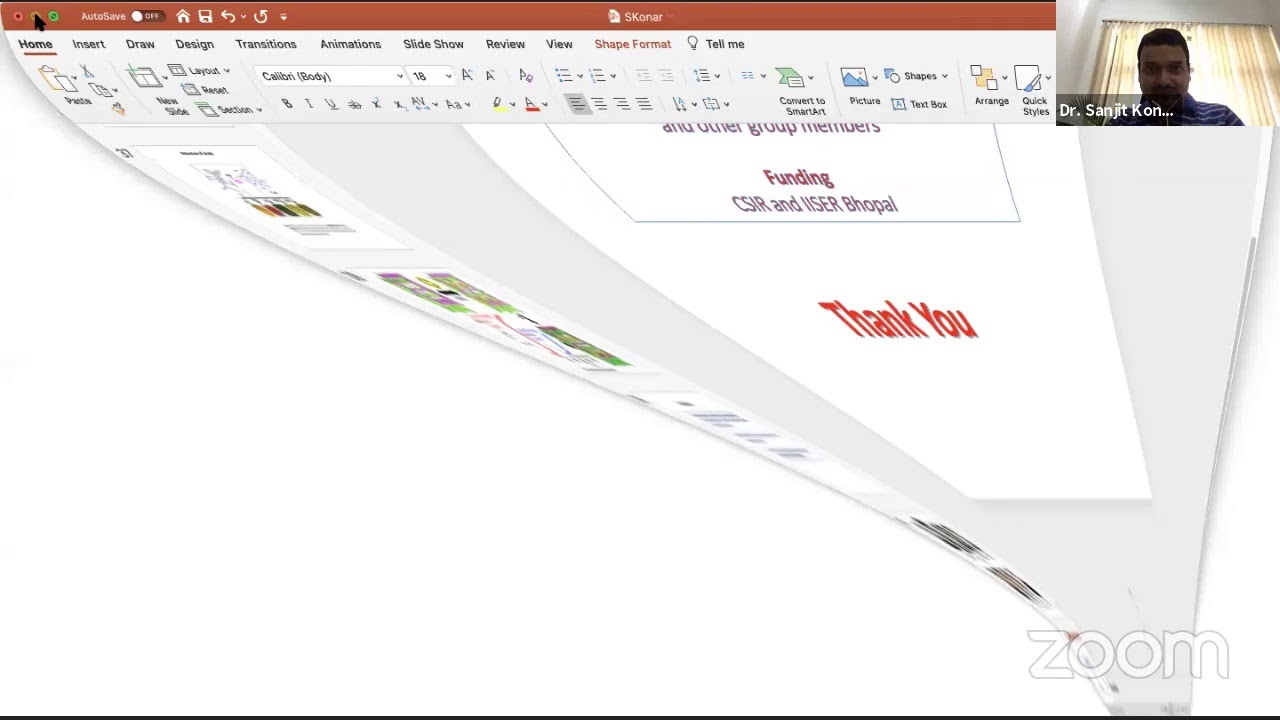Switch to the Home tab
The width and height of the screenshot is (1280, 720).
click(35, 44)
